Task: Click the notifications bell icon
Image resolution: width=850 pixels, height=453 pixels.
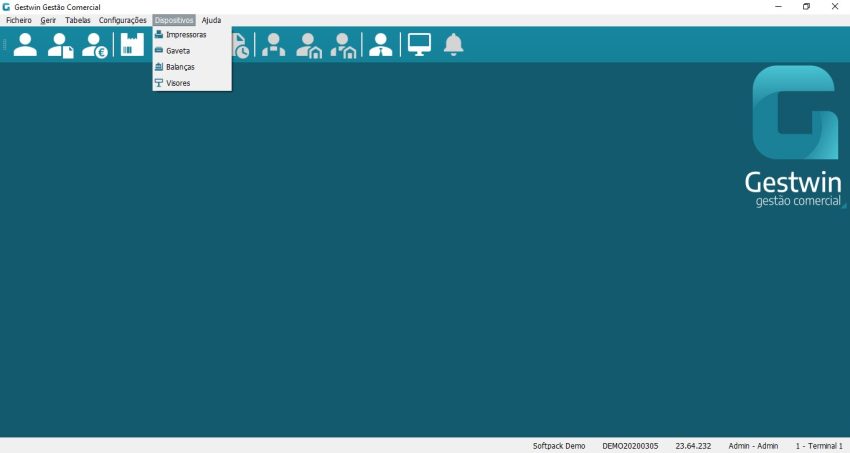Action: coord(454,45)
